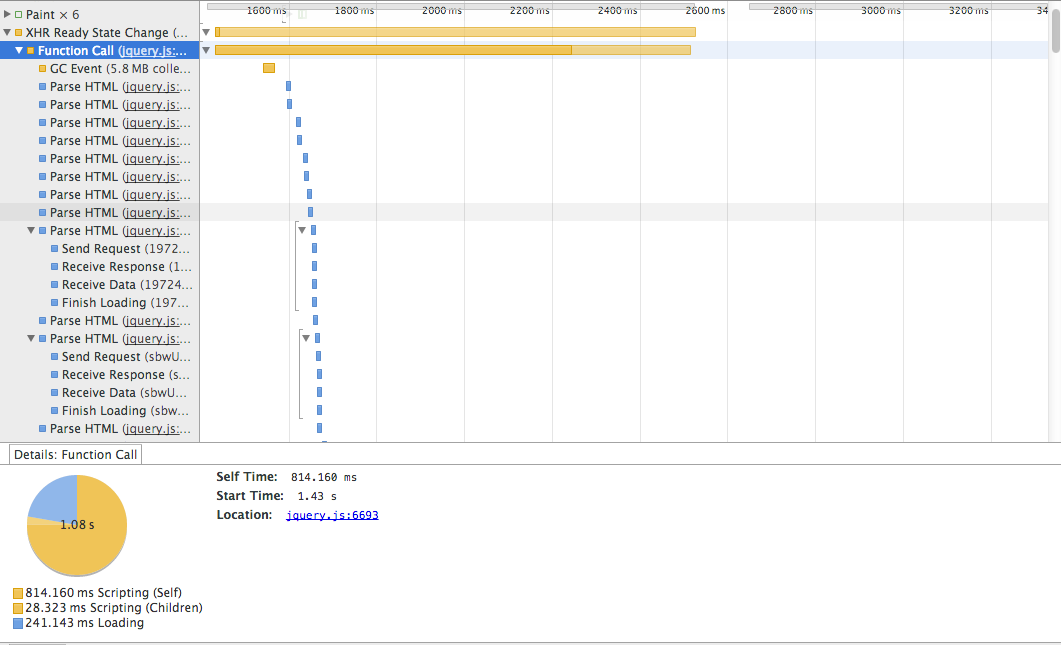Click the 1.08 s pie chart

tap(77, 525)
